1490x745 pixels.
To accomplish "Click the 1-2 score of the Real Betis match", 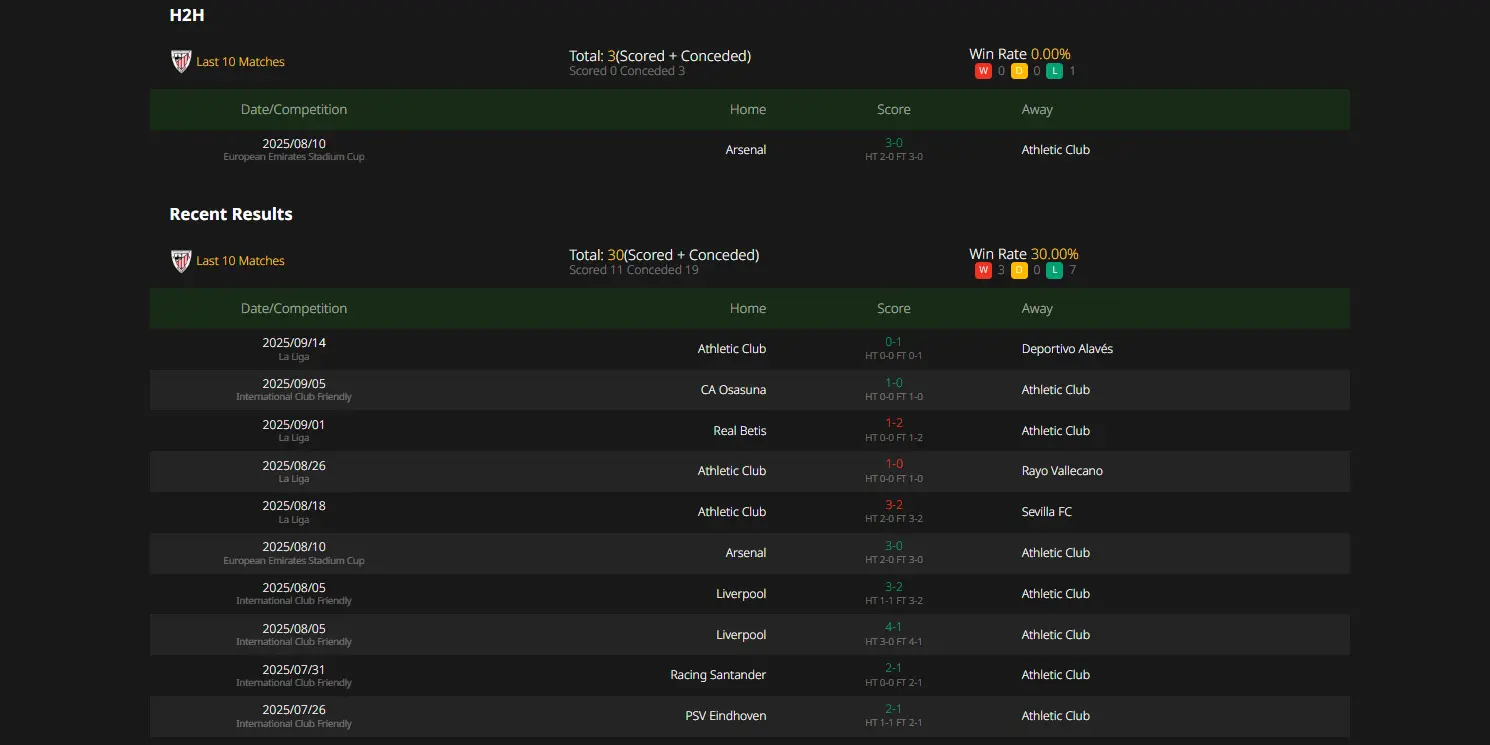I will click(894, 423).
